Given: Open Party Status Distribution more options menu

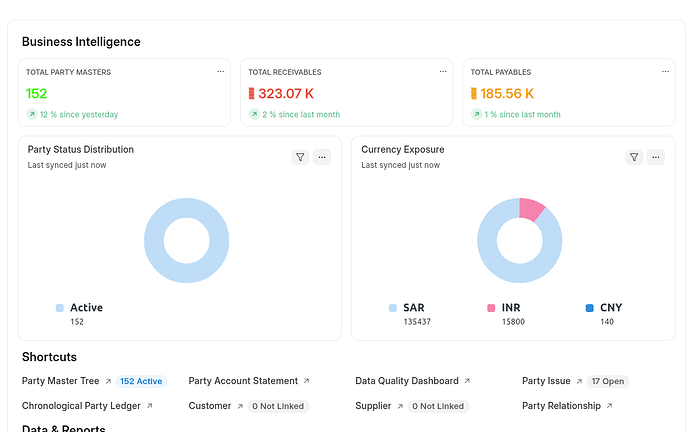Looking at the screenshot, I should click(x=321, y=157).
